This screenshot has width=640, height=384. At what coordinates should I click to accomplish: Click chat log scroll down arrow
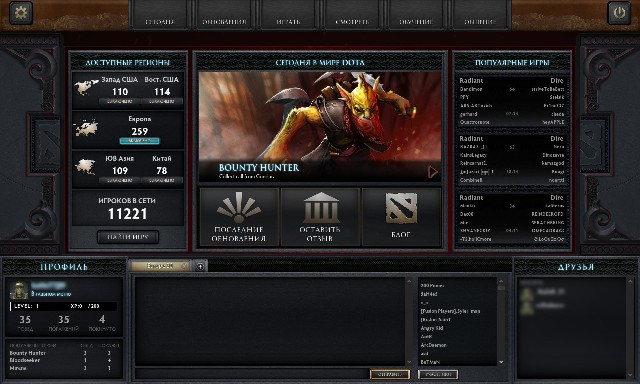[409, 362]
